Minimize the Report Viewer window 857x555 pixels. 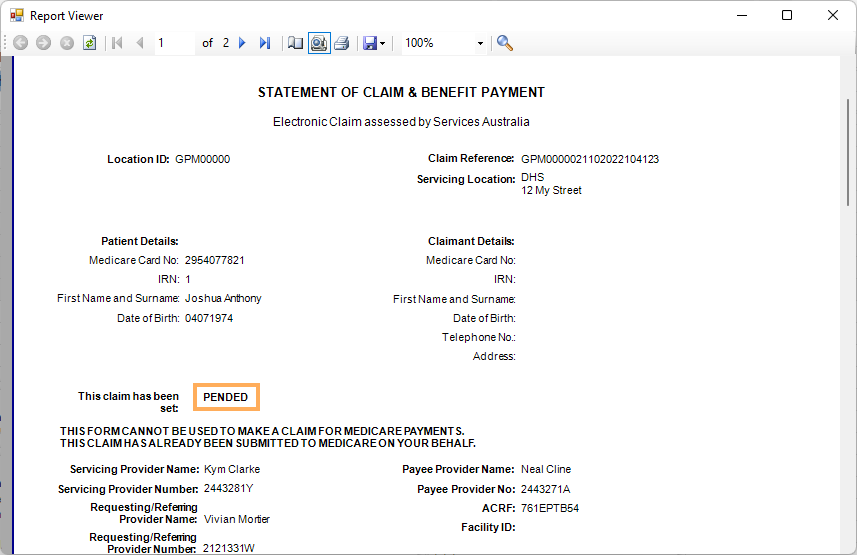pyautogui.click(x=742, y=15)
